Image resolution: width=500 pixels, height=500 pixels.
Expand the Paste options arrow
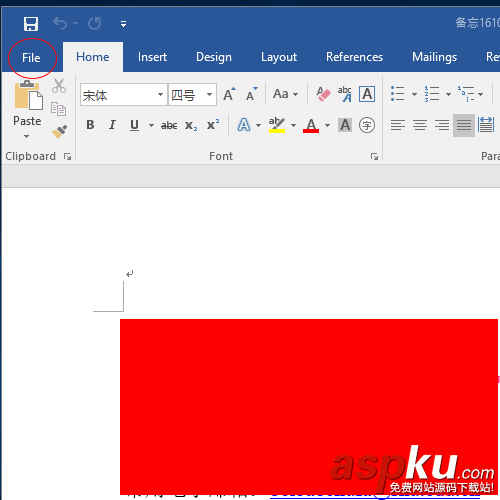pos(27,136)
